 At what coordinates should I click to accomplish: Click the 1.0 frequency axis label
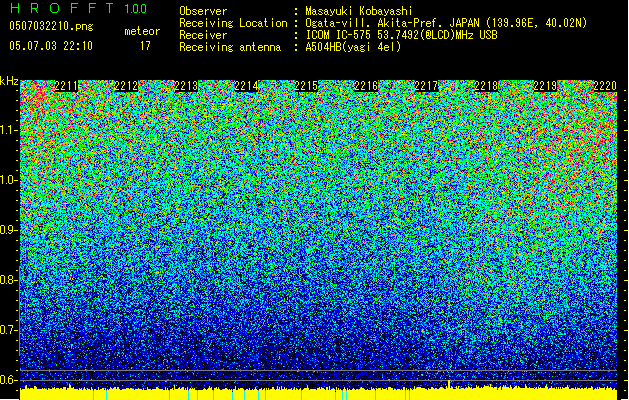pyautogui.click(x=9, y=180)
